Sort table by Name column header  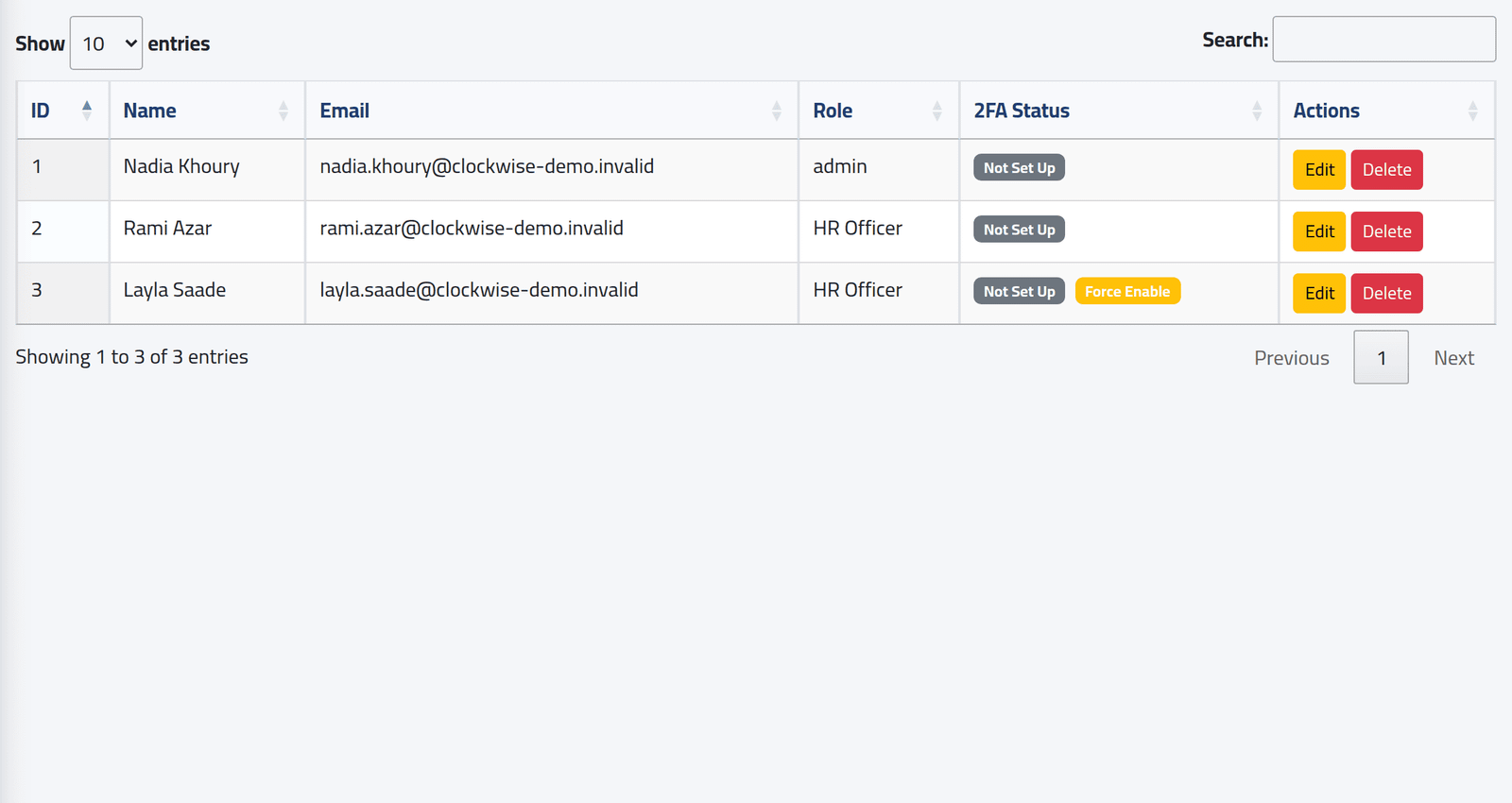(x=207, y=111)
